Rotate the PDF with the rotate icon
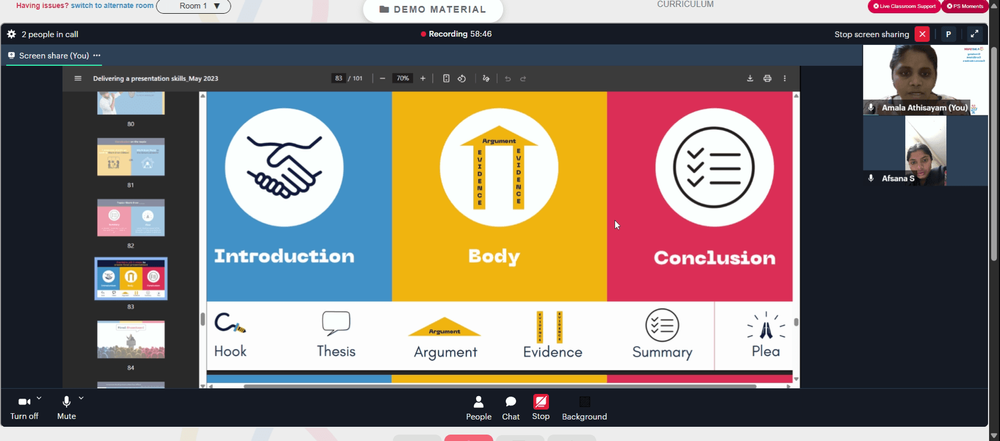This screenshot has height=441, width=1000. coord(462,78)
